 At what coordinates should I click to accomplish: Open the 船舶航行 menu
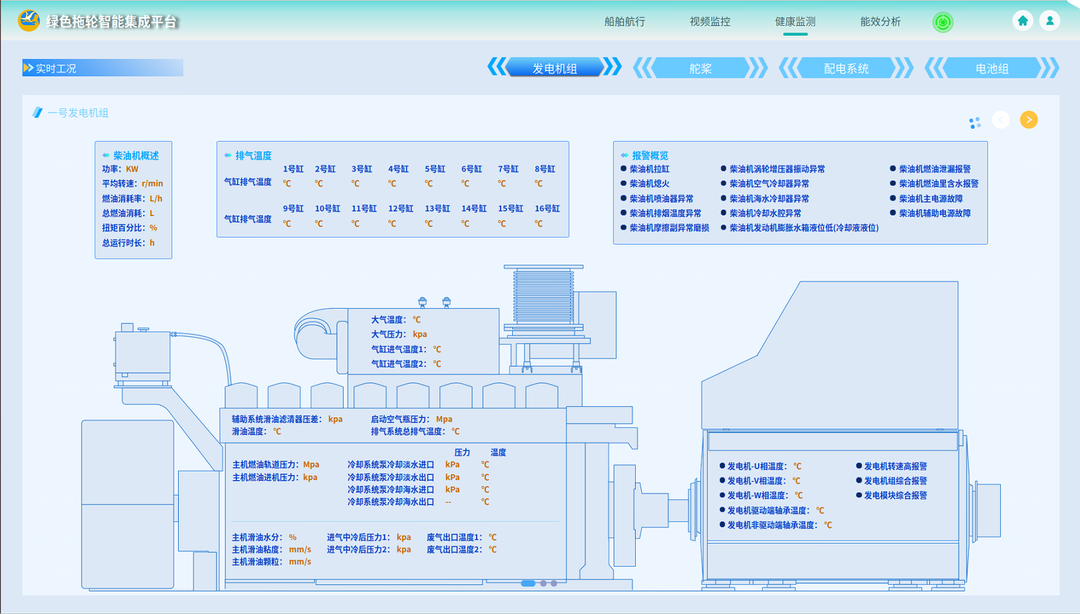click(x=625, y=22)
